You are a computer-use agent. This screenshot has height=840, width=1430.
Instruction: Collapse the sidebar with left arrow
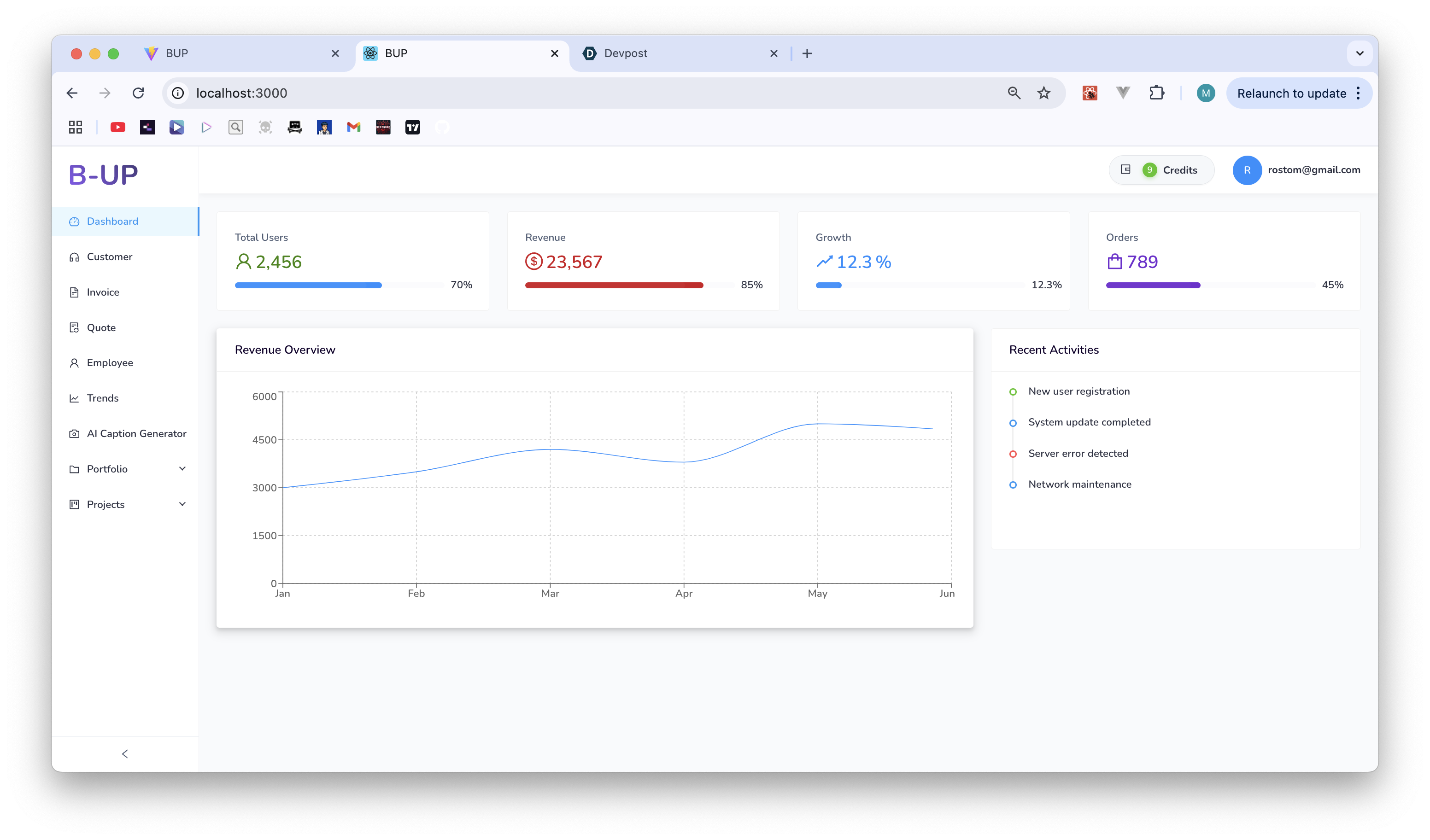(x=125, y=754)
